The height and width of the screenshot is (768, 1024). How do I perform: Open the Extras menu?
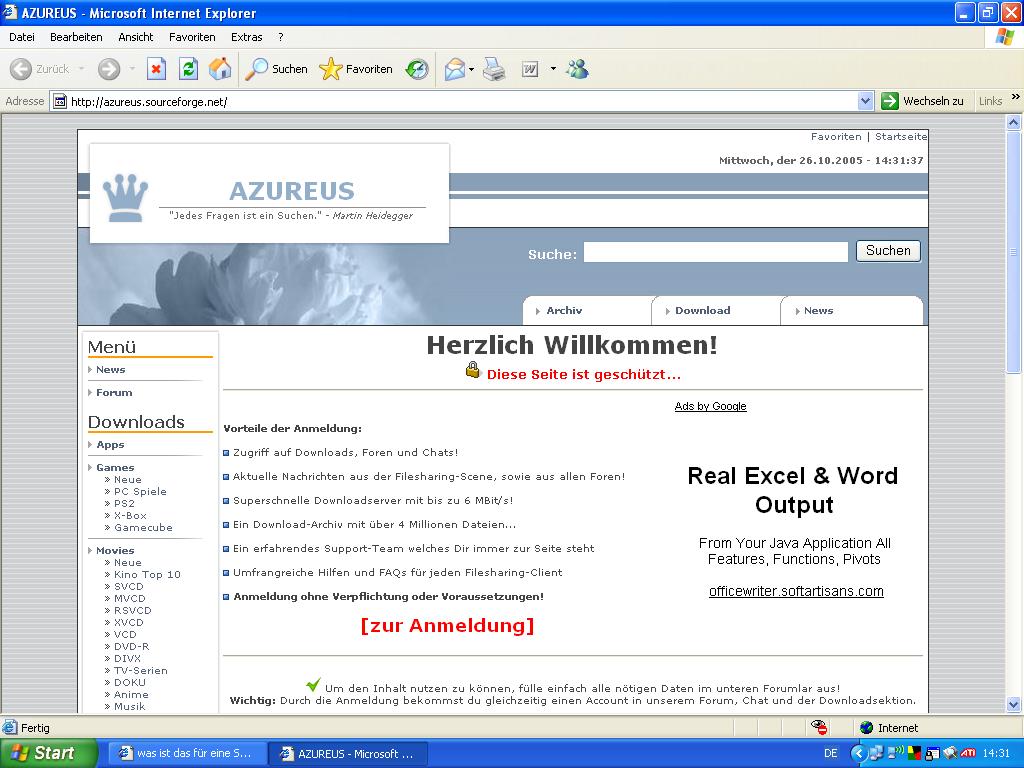tap(246, 37)
